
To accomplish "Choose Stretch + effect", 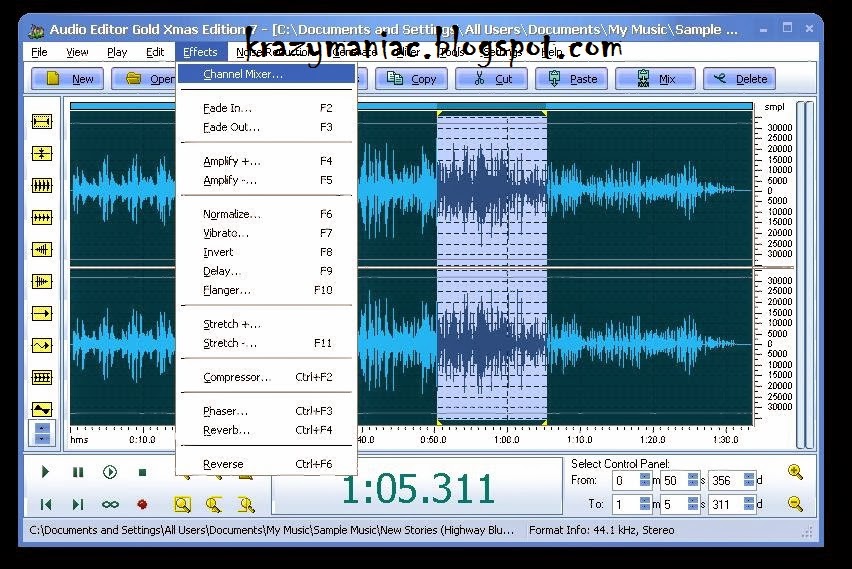I will [267, 324].
